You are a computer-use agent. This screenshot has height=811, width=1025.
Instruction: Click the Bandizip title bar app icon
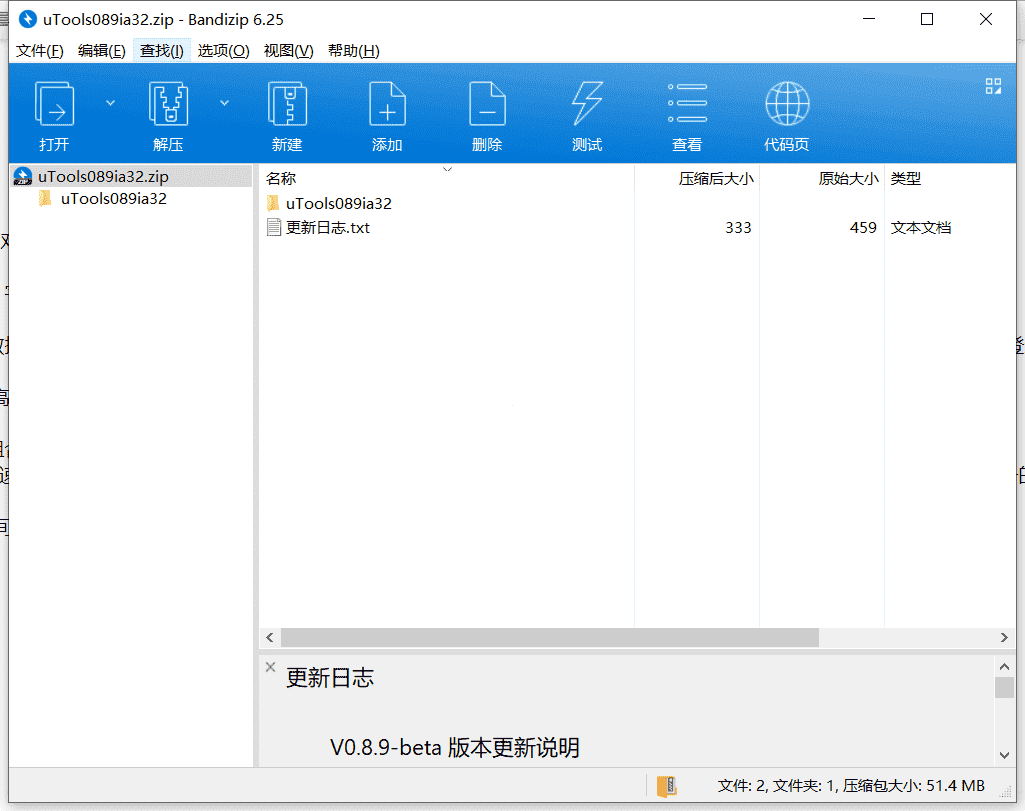[x=27, y=20]
